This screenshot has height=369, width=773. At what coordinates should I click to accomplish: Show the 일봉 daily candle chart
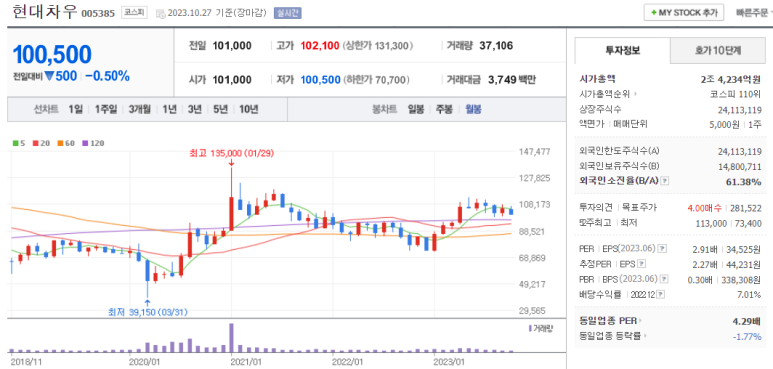pos(416,109)
